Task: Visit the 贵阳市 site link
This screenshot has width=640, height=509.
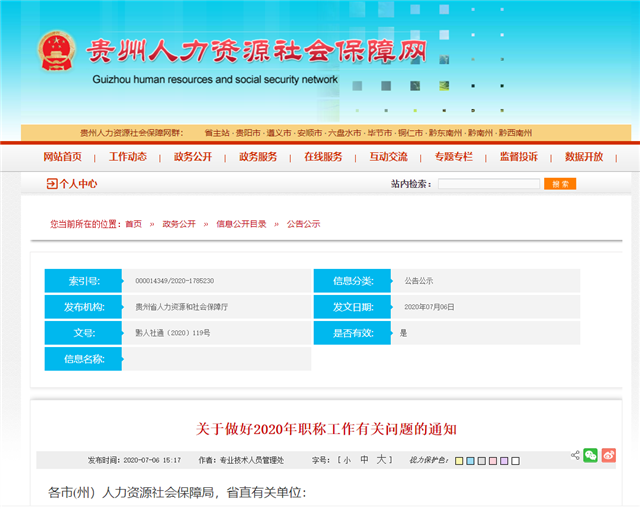Action: pos(248,133)
